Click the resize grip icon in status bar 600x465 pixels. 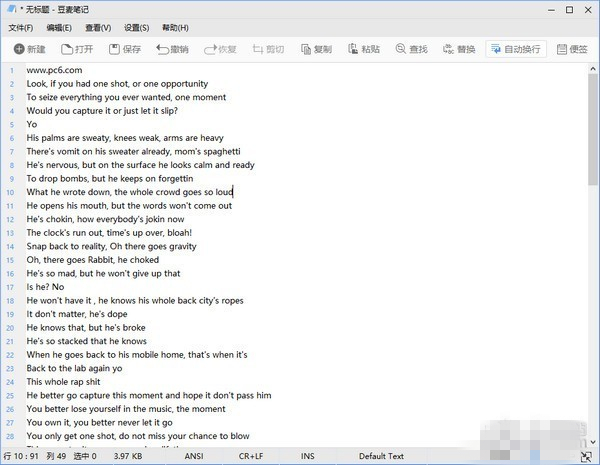(586, 456)
